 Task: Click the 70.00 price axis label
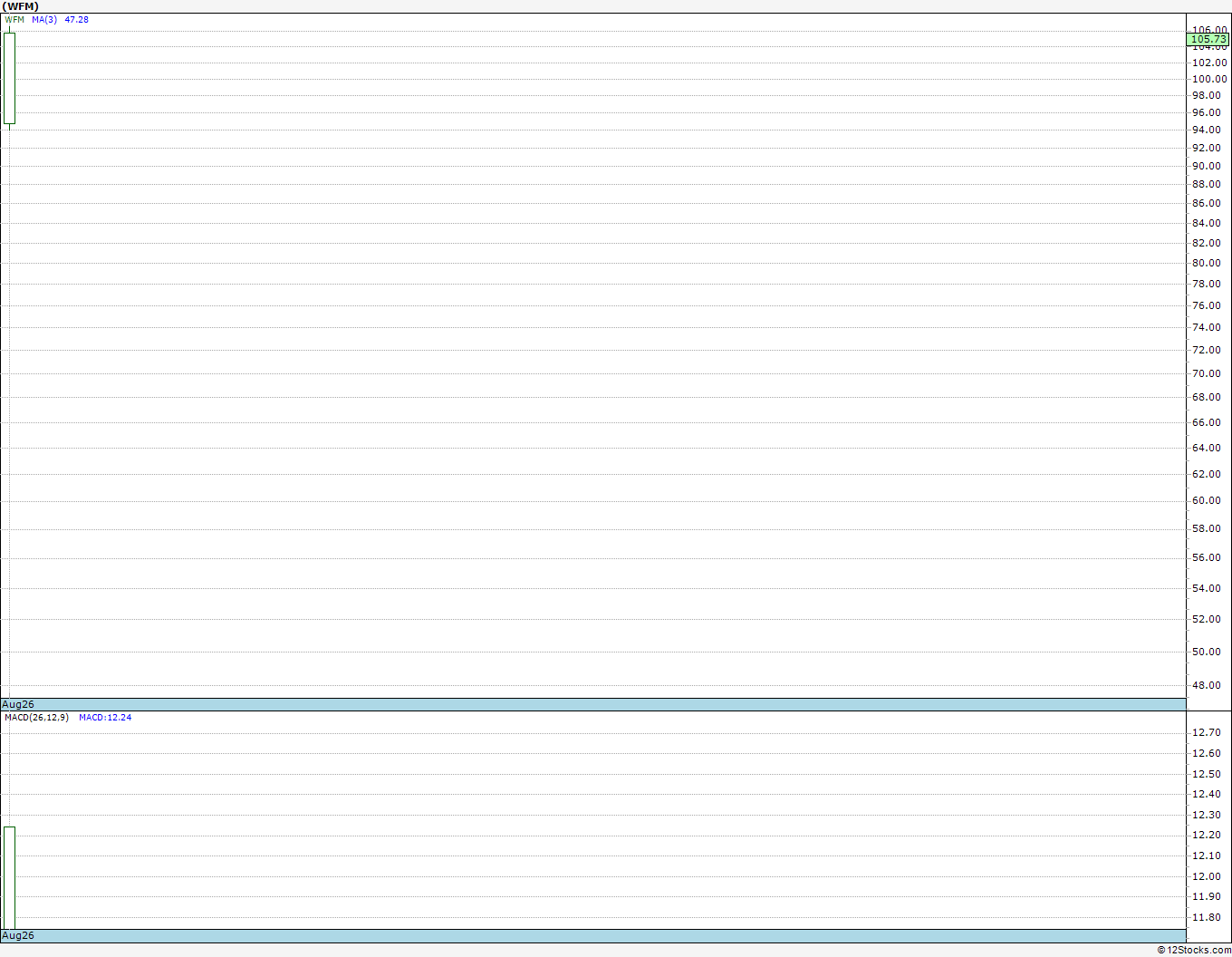coord(1206,373)
